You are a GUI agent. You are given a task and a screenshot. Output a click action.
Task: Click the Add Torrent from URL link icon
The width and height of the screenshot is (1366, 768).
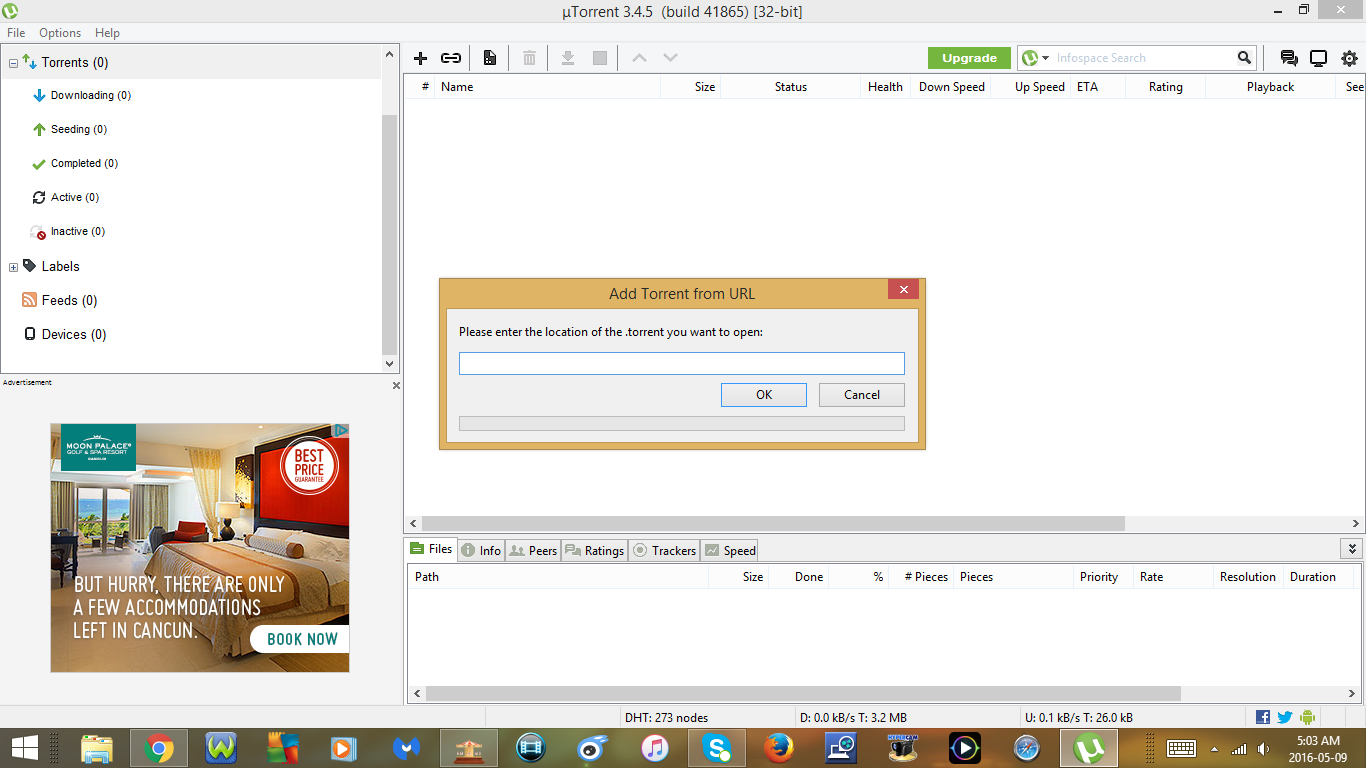[x=451, y=58]
